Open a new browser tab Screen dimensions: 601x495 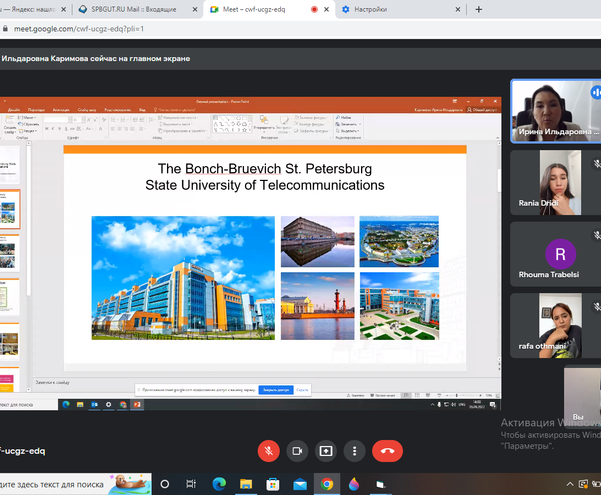(x=479, y=9)
